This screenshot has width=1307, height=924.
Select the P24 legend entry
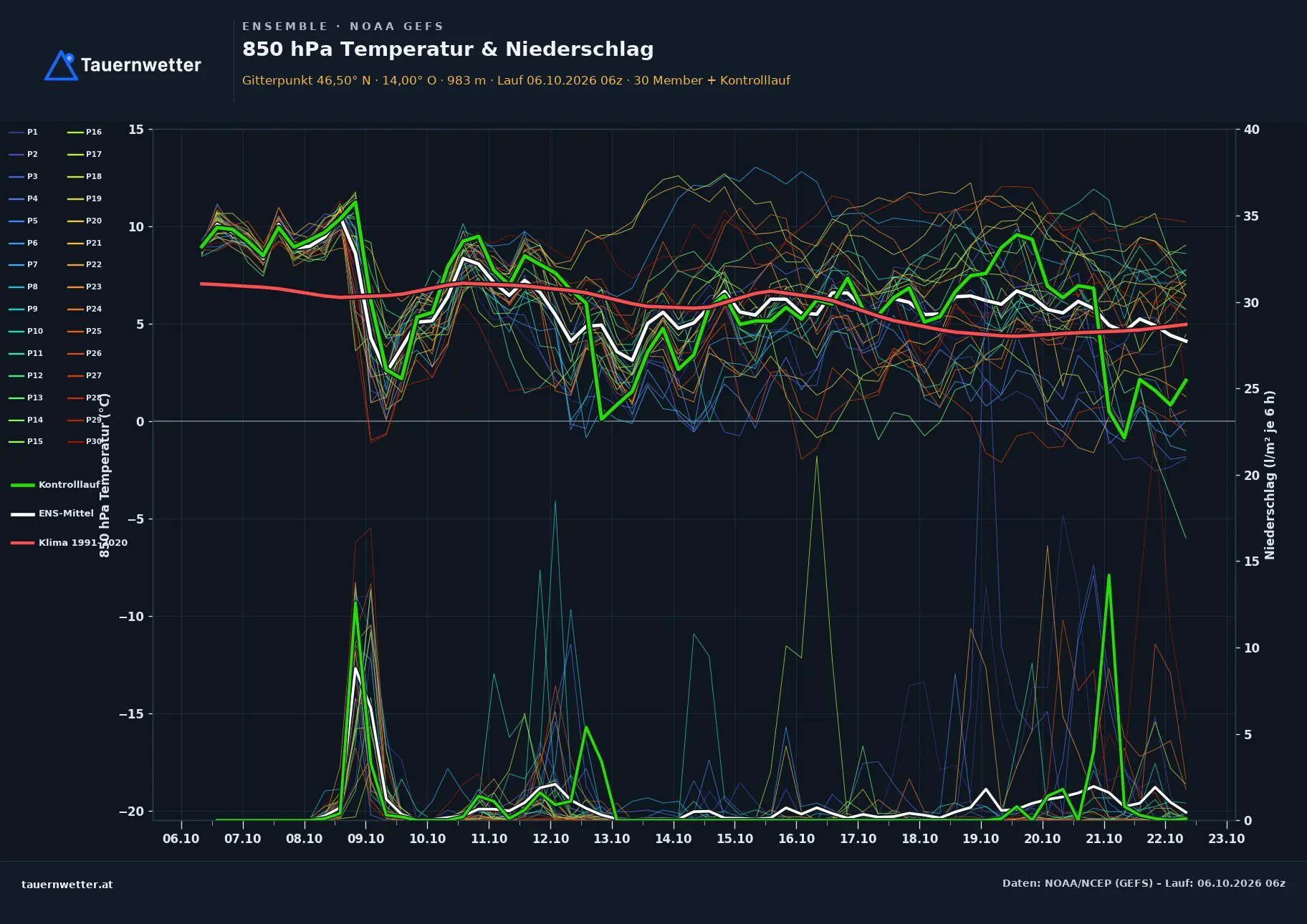pos(85,309)
